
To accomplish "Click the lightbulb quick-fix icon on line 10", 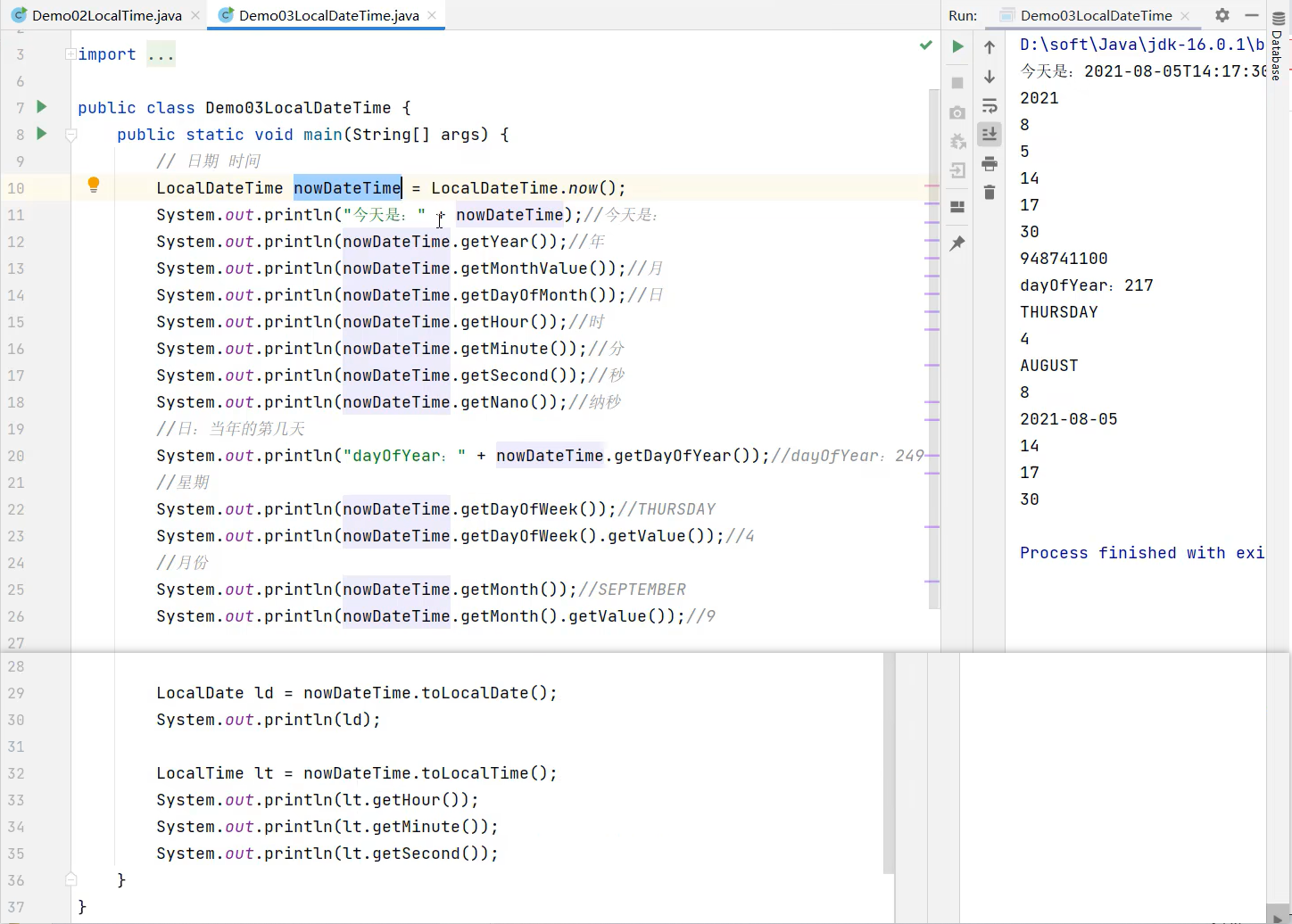I will [x=93, y=186].
